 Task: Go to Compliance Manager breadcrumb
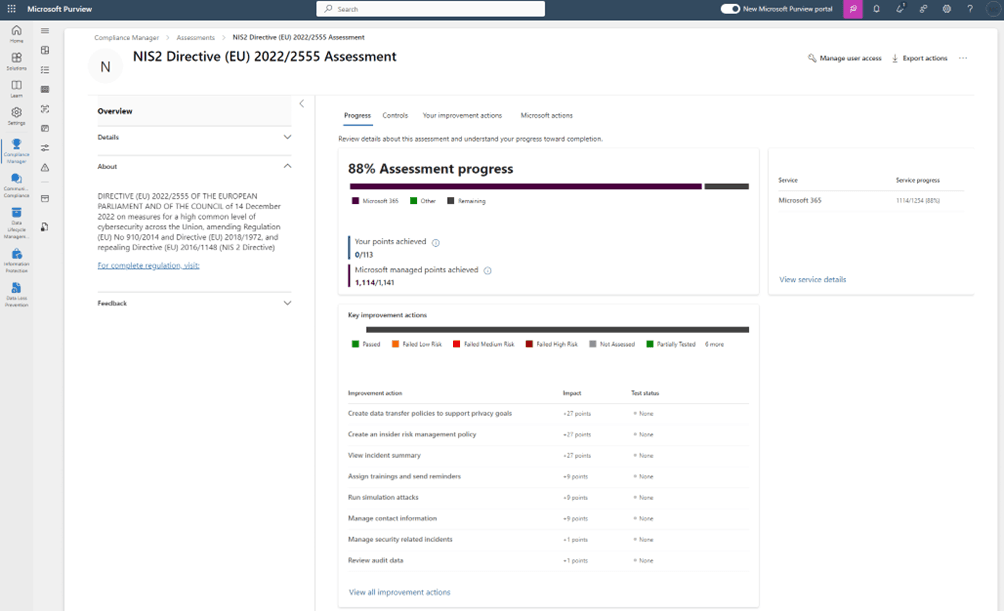(127, 38)
